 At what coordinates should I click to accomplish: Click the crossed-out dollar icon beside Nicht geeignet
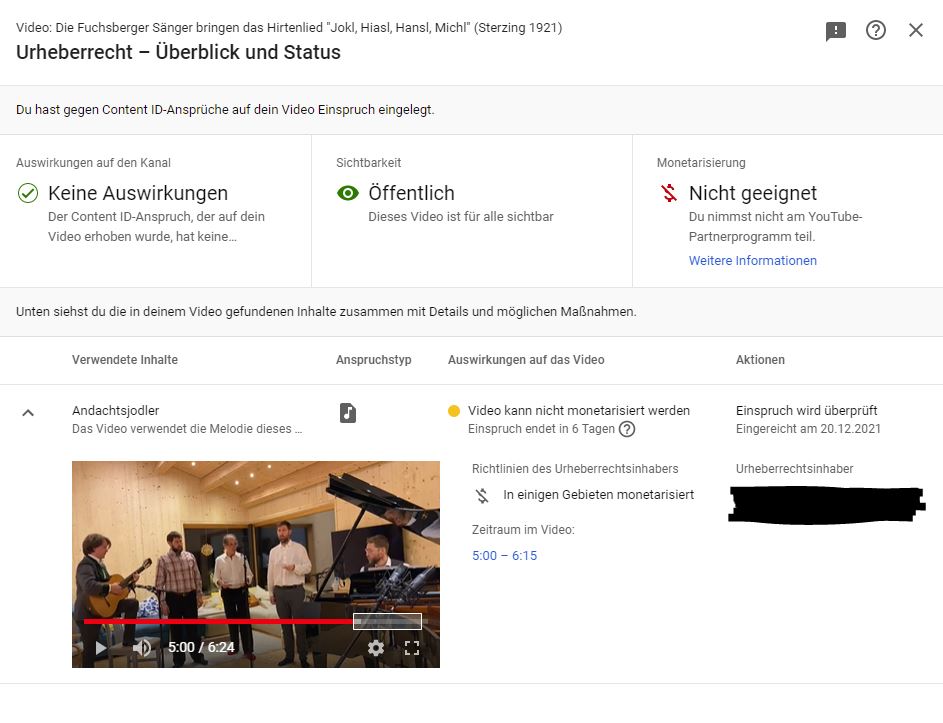(x=669, y=193)
